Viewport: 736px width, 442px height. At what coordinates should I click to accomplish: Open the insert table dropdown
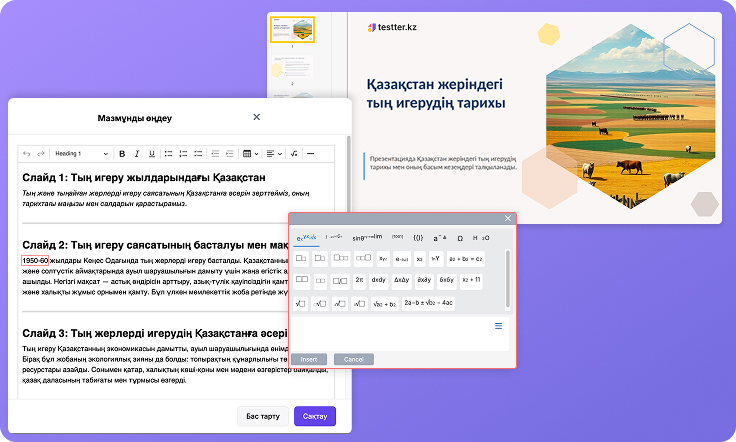pos(251,154)
